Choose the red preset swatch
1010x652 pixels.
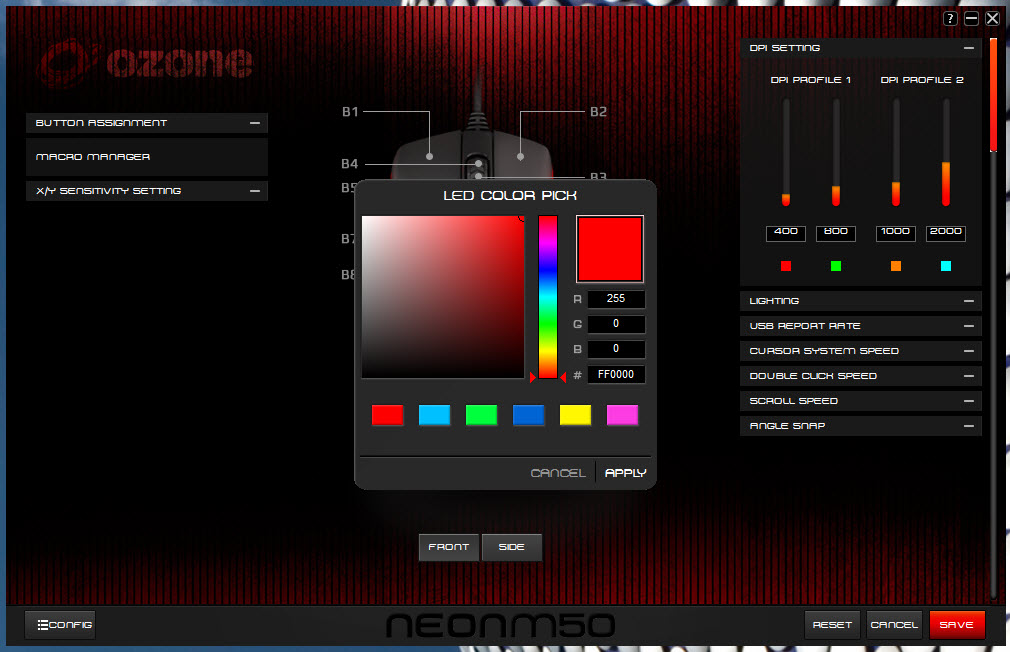pyautogui.click(x=388, y=415)
